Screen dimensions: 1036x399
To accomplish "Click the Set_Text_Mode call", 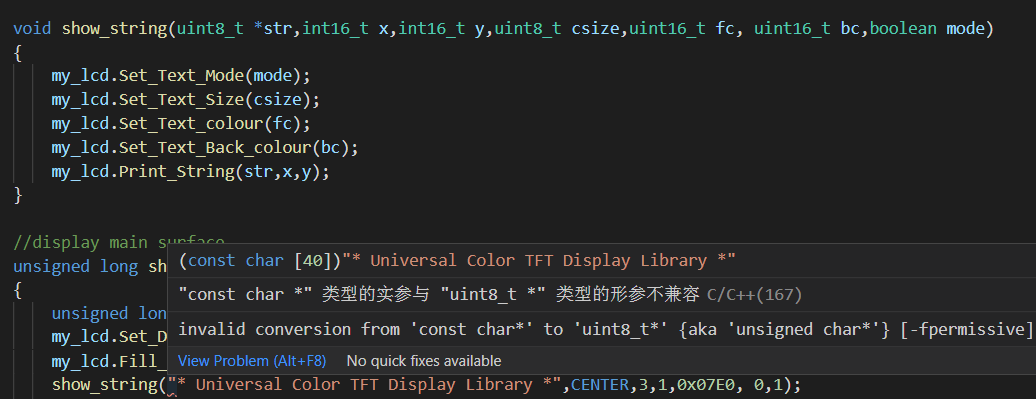I will [181, 76].
